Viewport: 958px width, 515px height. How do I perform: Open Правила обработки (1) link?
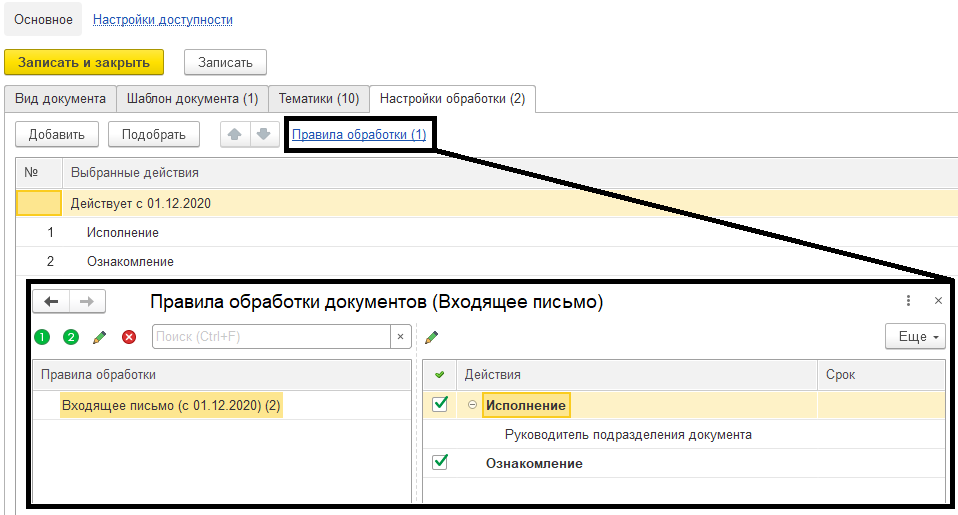(359, 134)
